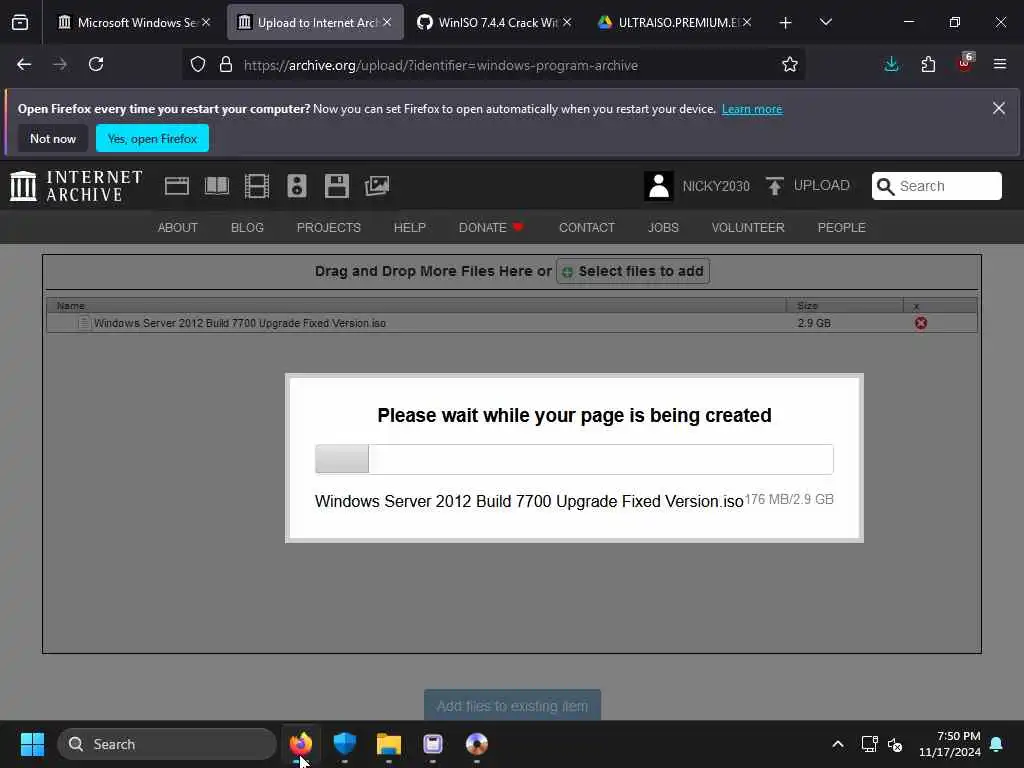
Task: Dismiss the Firefox startup notification
Action: click(999, 108)
